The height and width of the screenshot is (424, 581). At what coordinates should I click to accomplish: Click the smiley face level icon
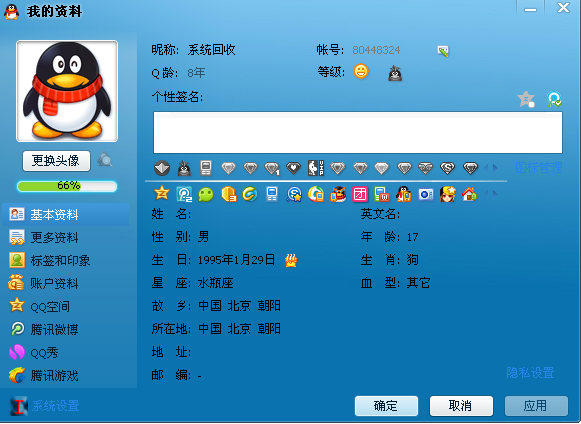pyautogui.click(x=361, y=71)
